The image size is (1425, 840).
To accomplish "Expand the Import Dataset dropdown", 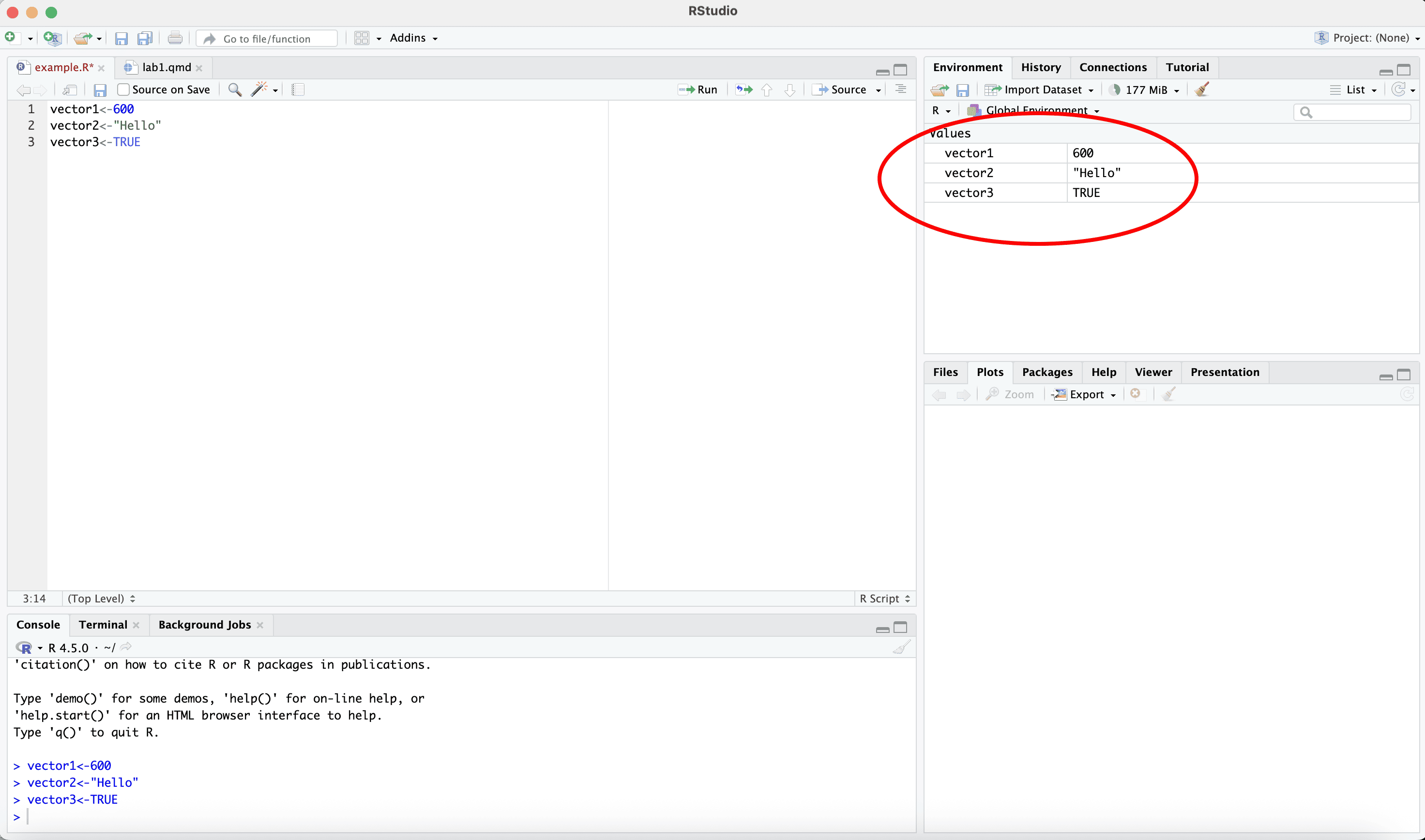I will coord(1042,90).
